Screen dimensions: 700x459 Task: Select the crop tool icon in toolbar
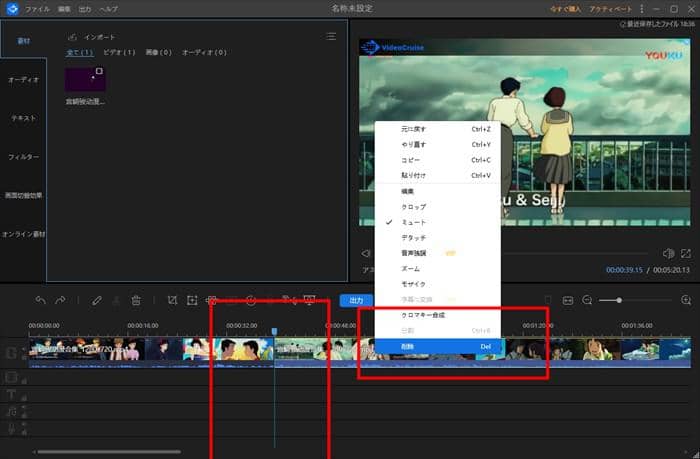pyautogui.click(x=172, y=300)
